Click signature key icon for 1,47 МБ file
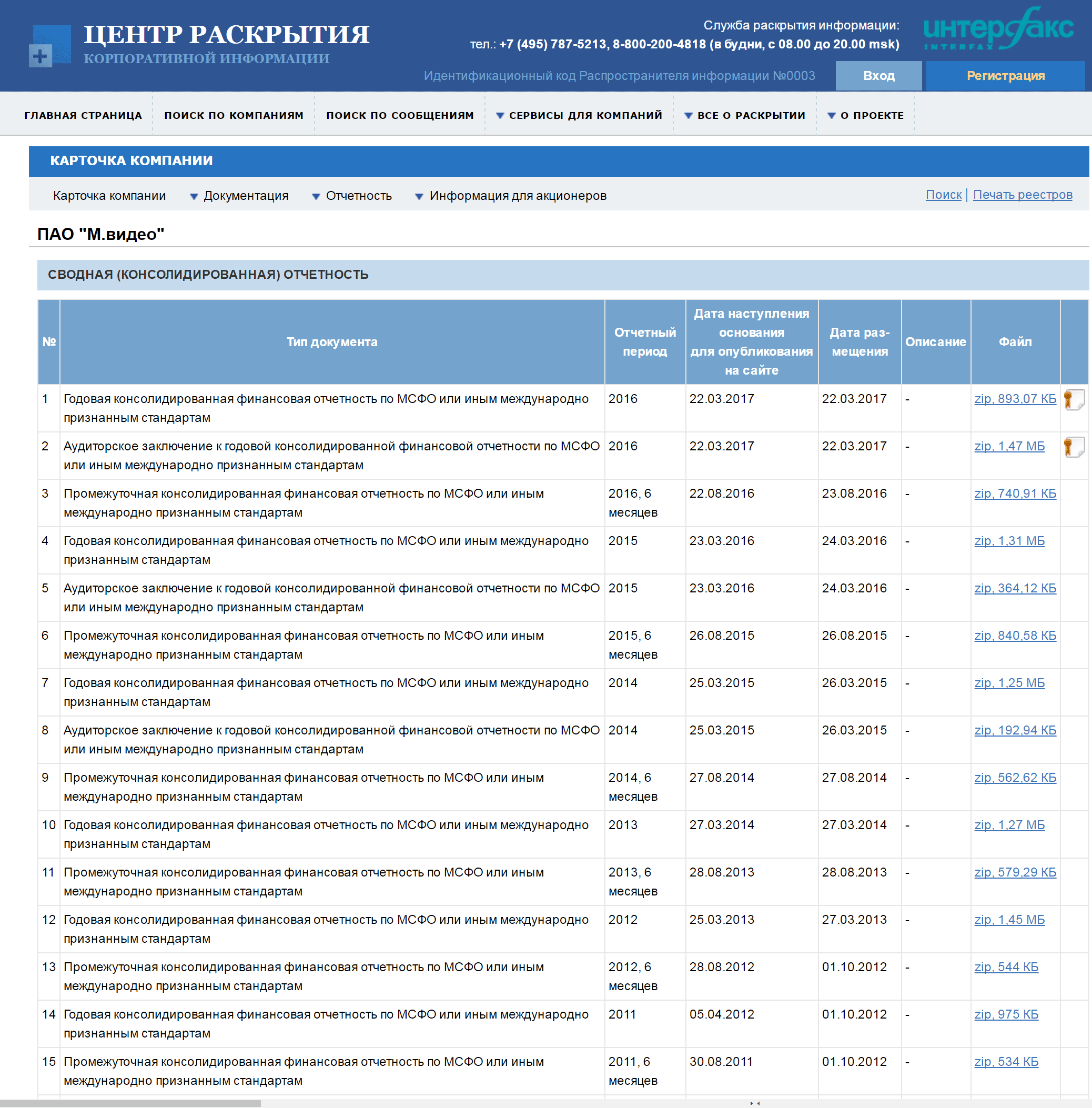The height and width of the screenshot is (1108, 1092). pos(1074,447)
